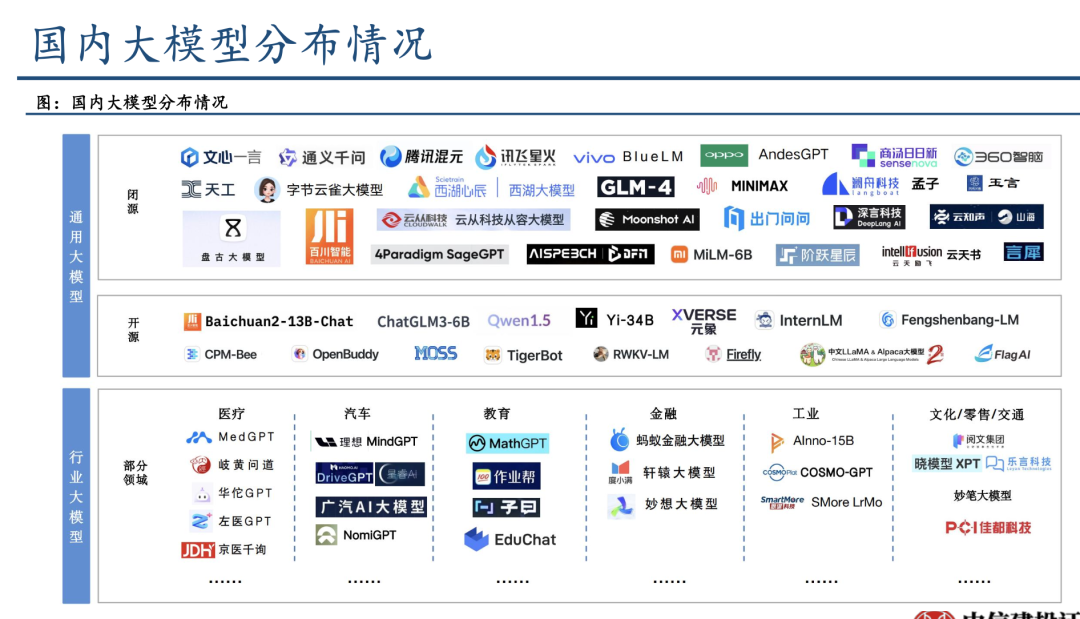The height and width of the screenshot is (619, 1080).
Task: Click the 作业帮 logo
Action: click(x=506, y=476)
